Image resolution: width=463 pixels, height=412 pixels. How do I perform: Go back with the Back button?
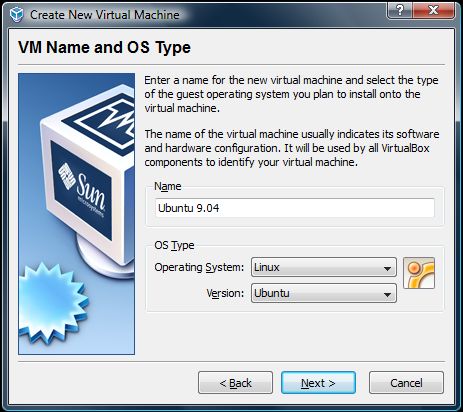click(235, 383)
